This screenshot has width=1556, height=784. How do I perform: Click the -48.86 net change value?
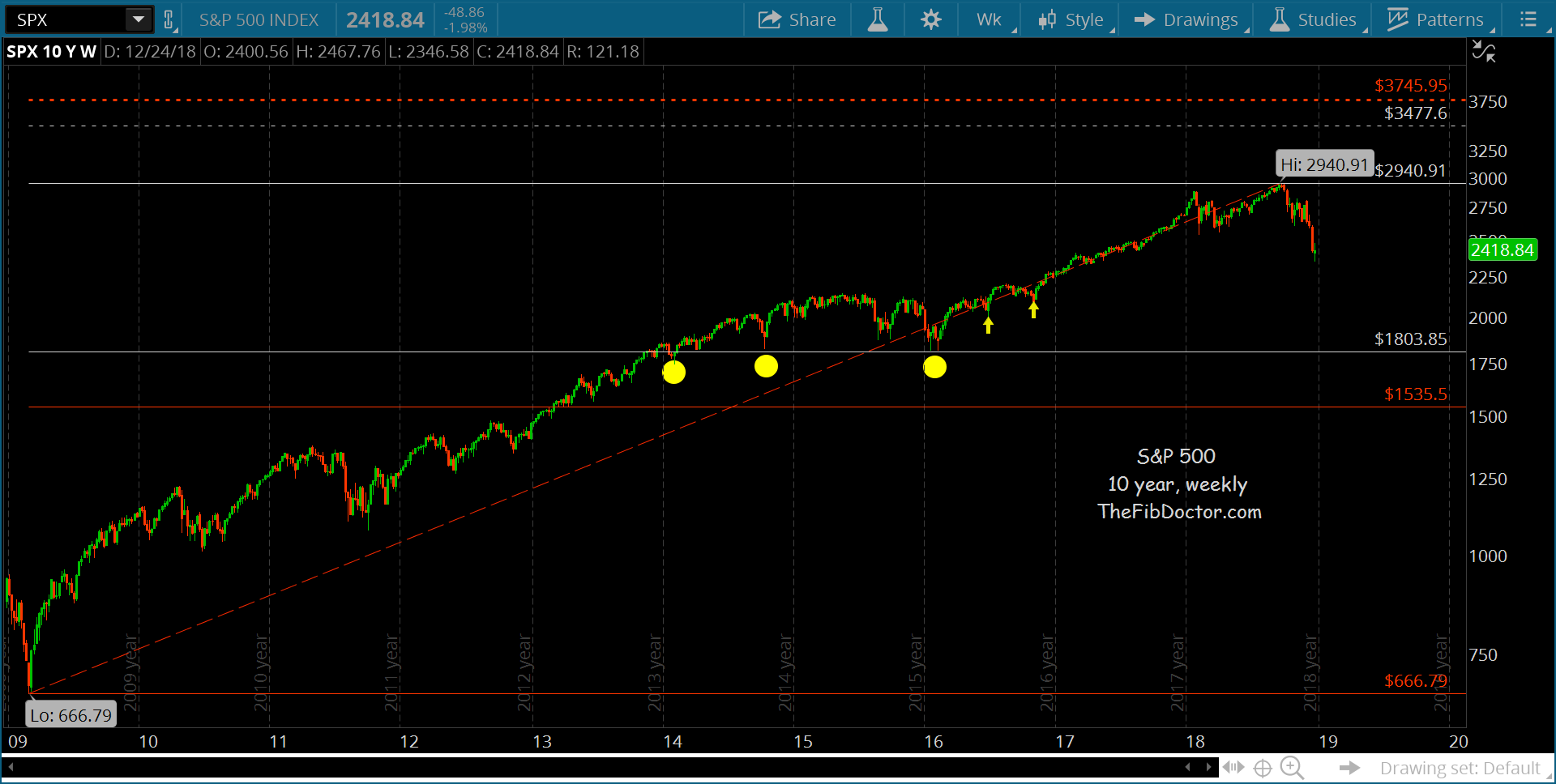(464, 12)
